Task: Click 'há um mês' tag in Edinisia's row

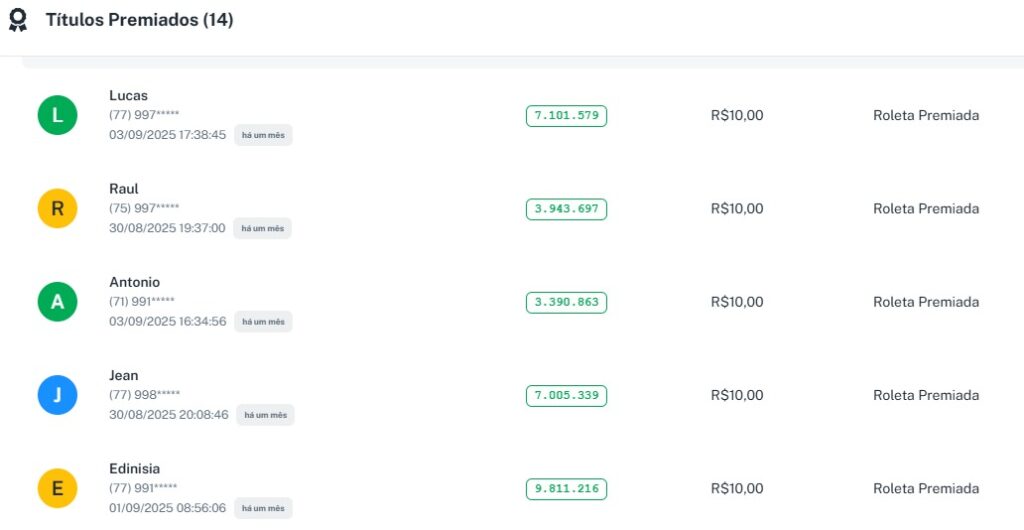Action: pos(263,508)
